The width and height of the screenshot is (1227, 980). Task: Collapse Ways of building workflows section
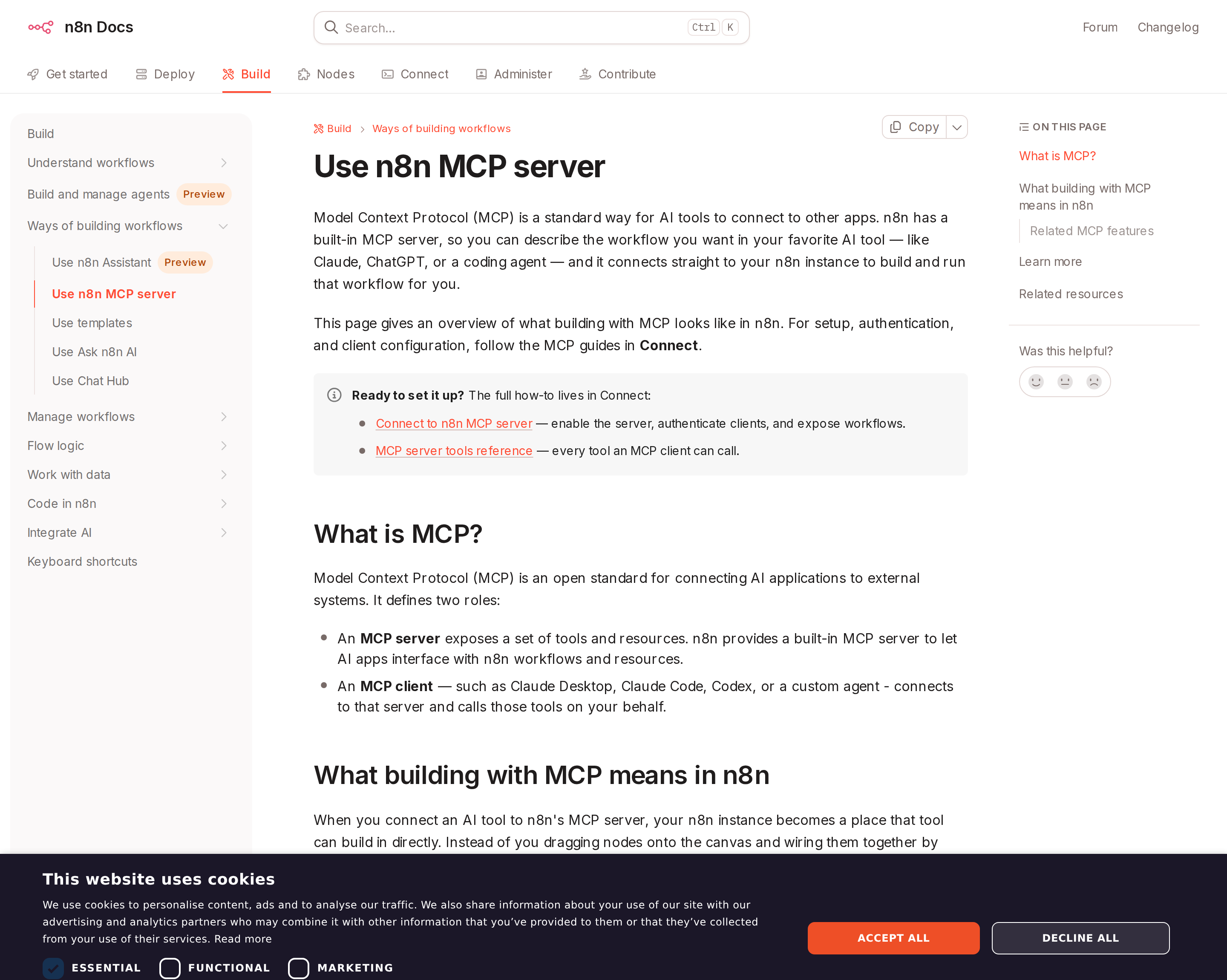[x=224, y=227]
